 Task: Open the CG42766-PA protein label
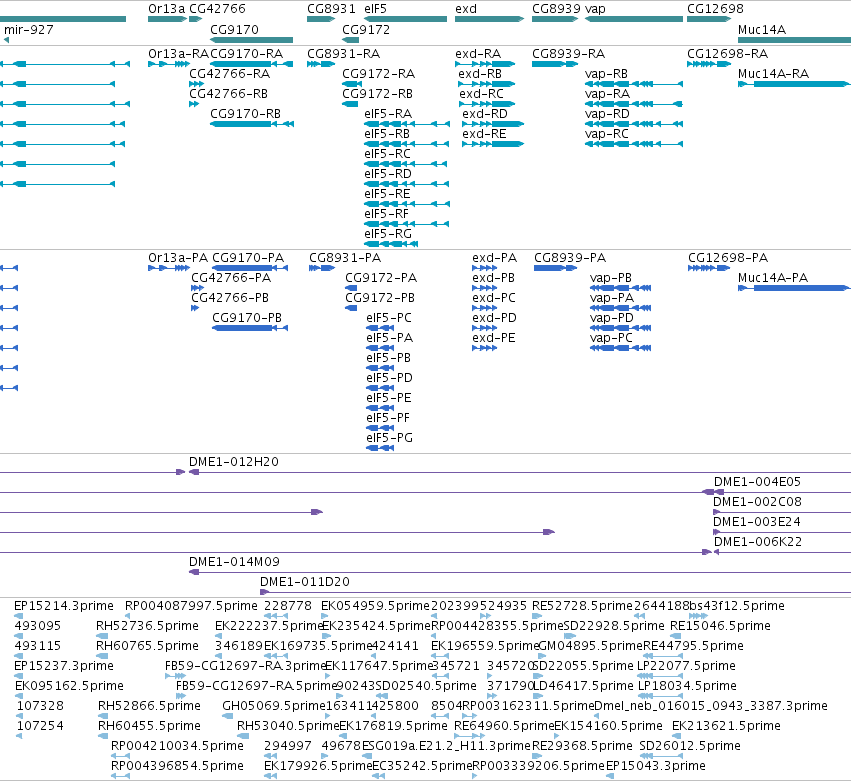pos(231,278)
